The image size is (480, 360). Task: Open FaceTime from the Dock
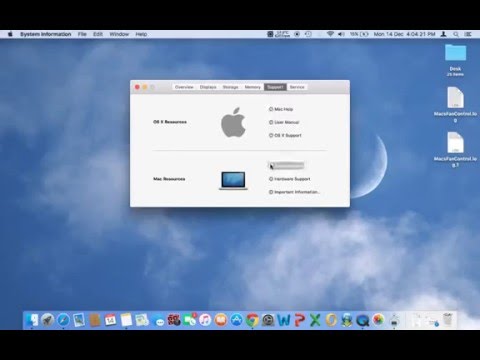click(x=190, y=320)
